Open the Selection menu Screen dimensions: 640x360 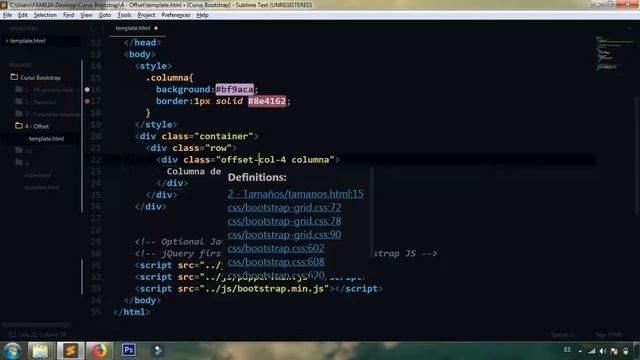point(45,15)
